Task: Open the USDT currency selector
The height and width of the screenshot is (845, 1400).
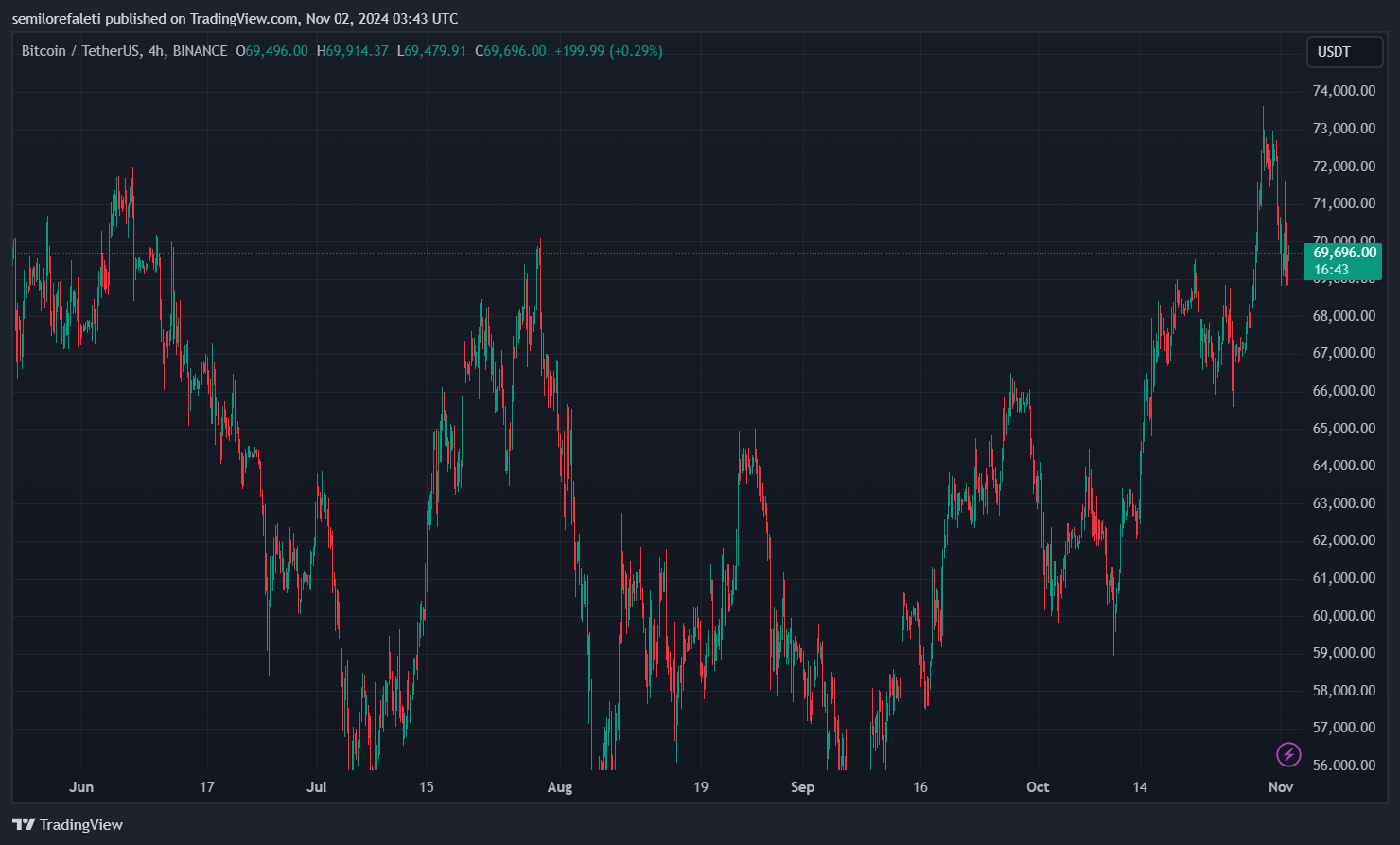Action: (1344, 52)
